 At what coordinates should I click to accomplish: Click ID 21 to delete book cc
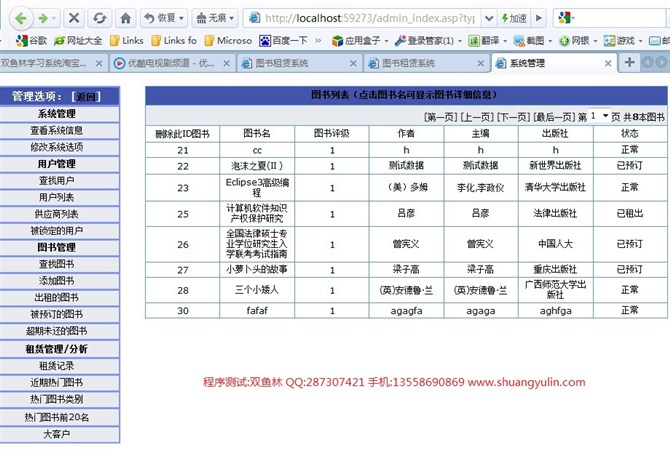coord(183,150)
